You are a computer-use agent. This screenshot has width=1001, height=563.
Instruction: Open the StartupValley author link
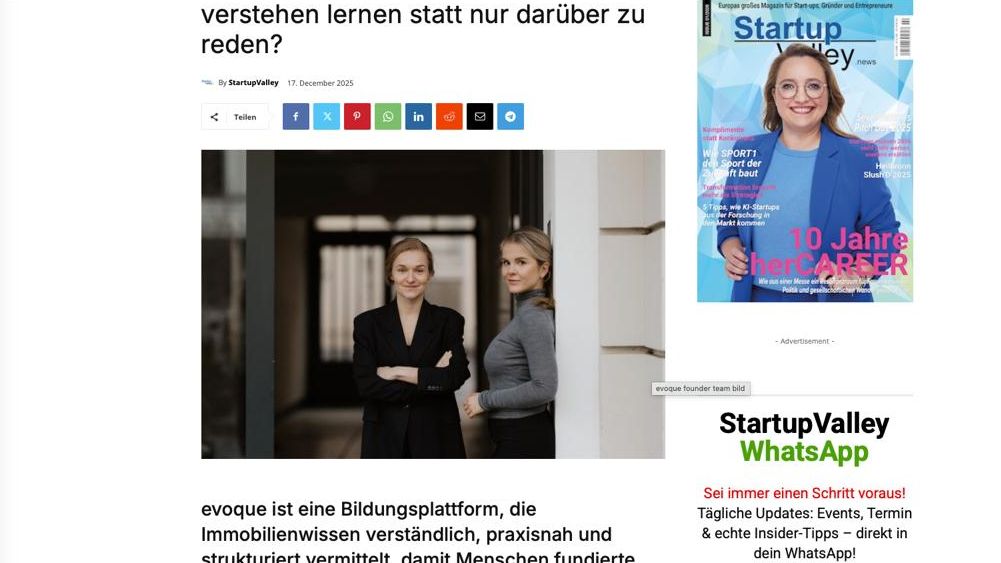[253, 82]
